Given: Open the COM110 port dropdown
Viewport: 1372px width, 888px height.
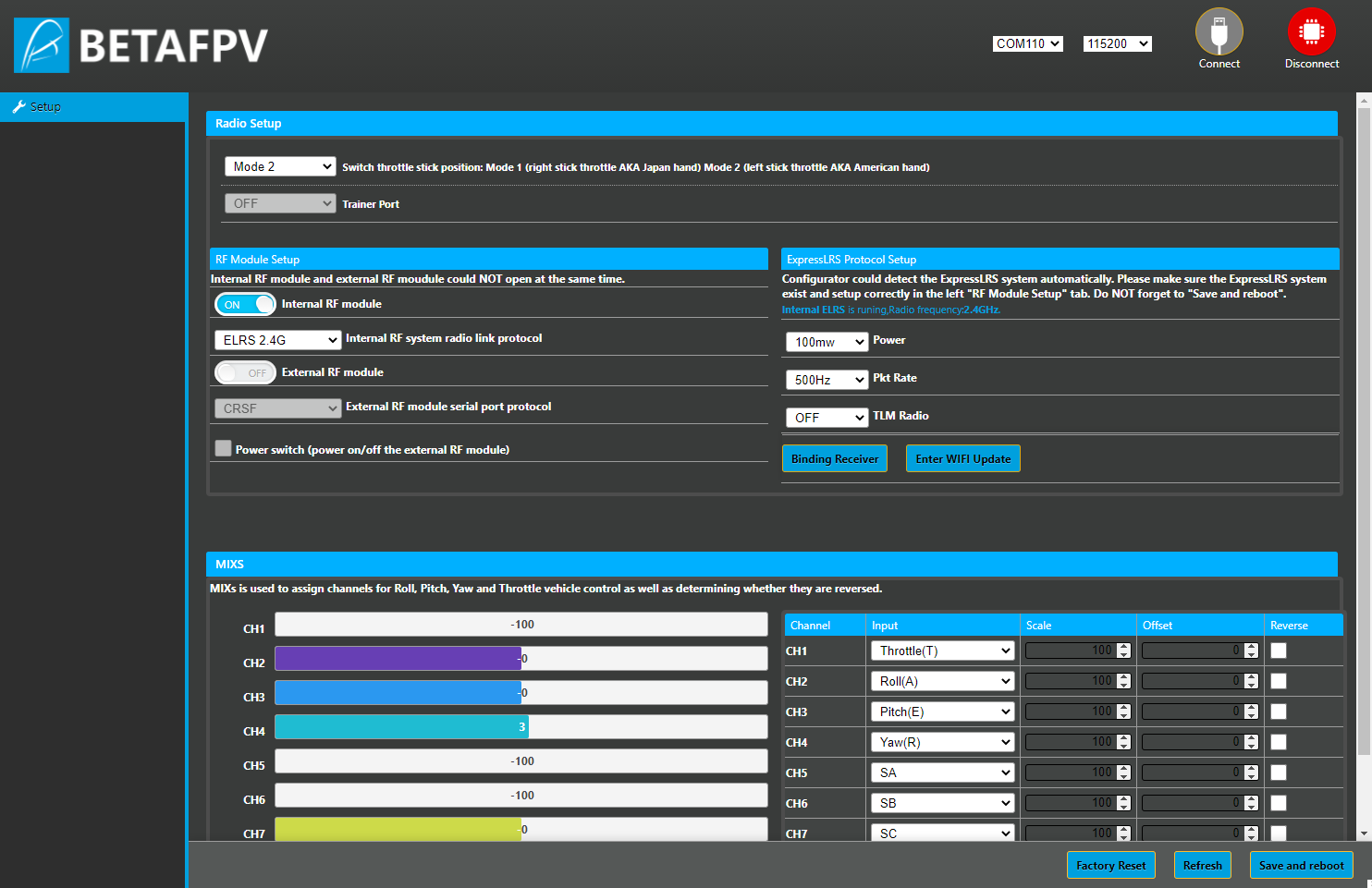Looking at the screenshot, I should click(x=1027, y=43).
